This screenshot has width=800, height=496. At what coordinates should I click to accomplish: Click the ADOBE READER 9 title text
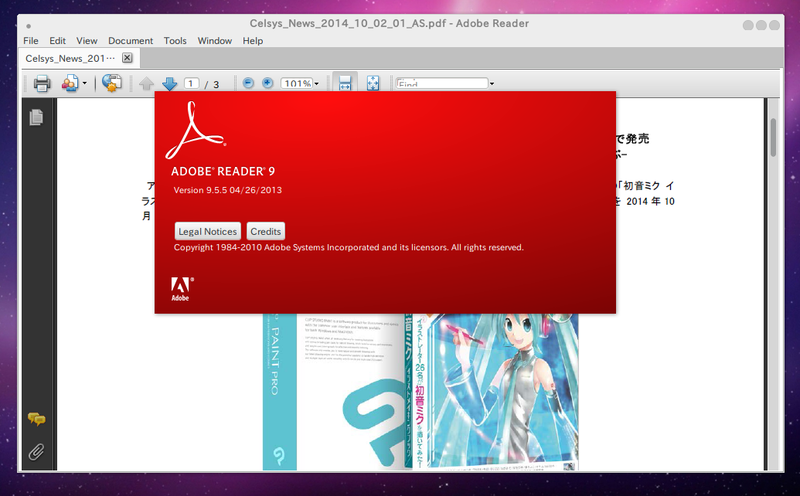pos(223,171)
